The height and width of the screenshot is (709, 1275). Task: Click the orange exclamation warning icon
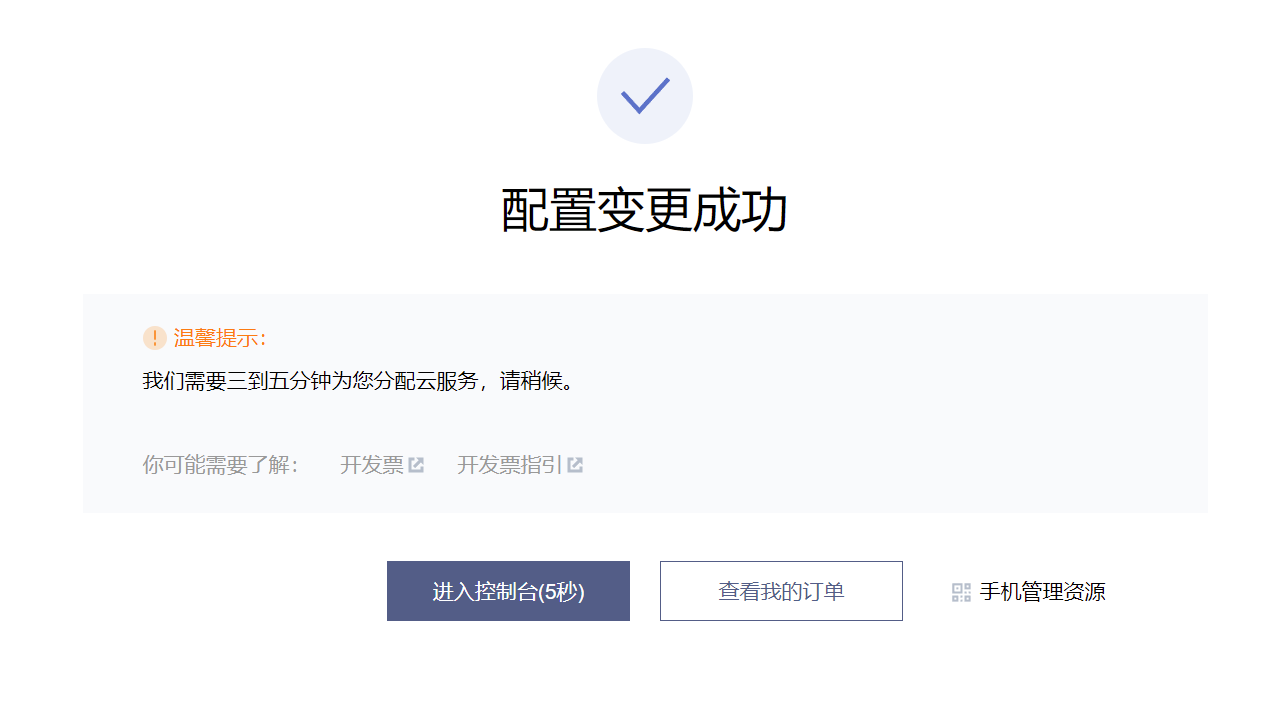point(154,338)
